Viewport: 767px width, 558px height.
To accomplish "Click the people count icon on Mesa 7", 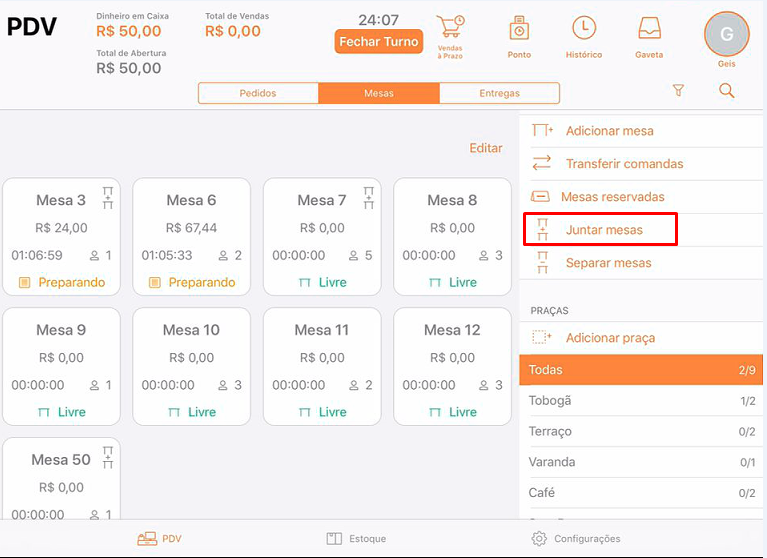I will (x=354, y=255).
